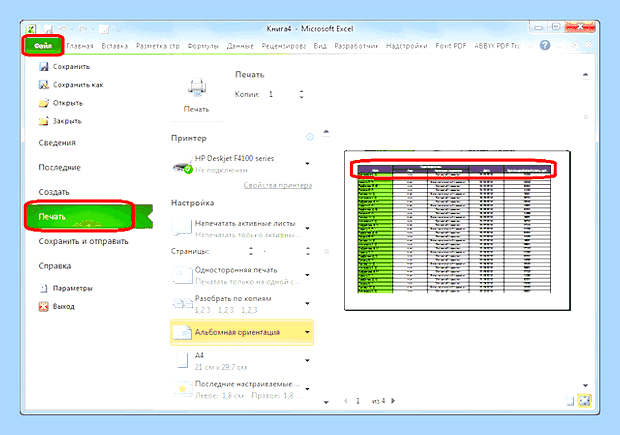This screenshot has height=435, width=620.
Task: Click preview scrollbar down arrow
Action: (x=586, y=385)
